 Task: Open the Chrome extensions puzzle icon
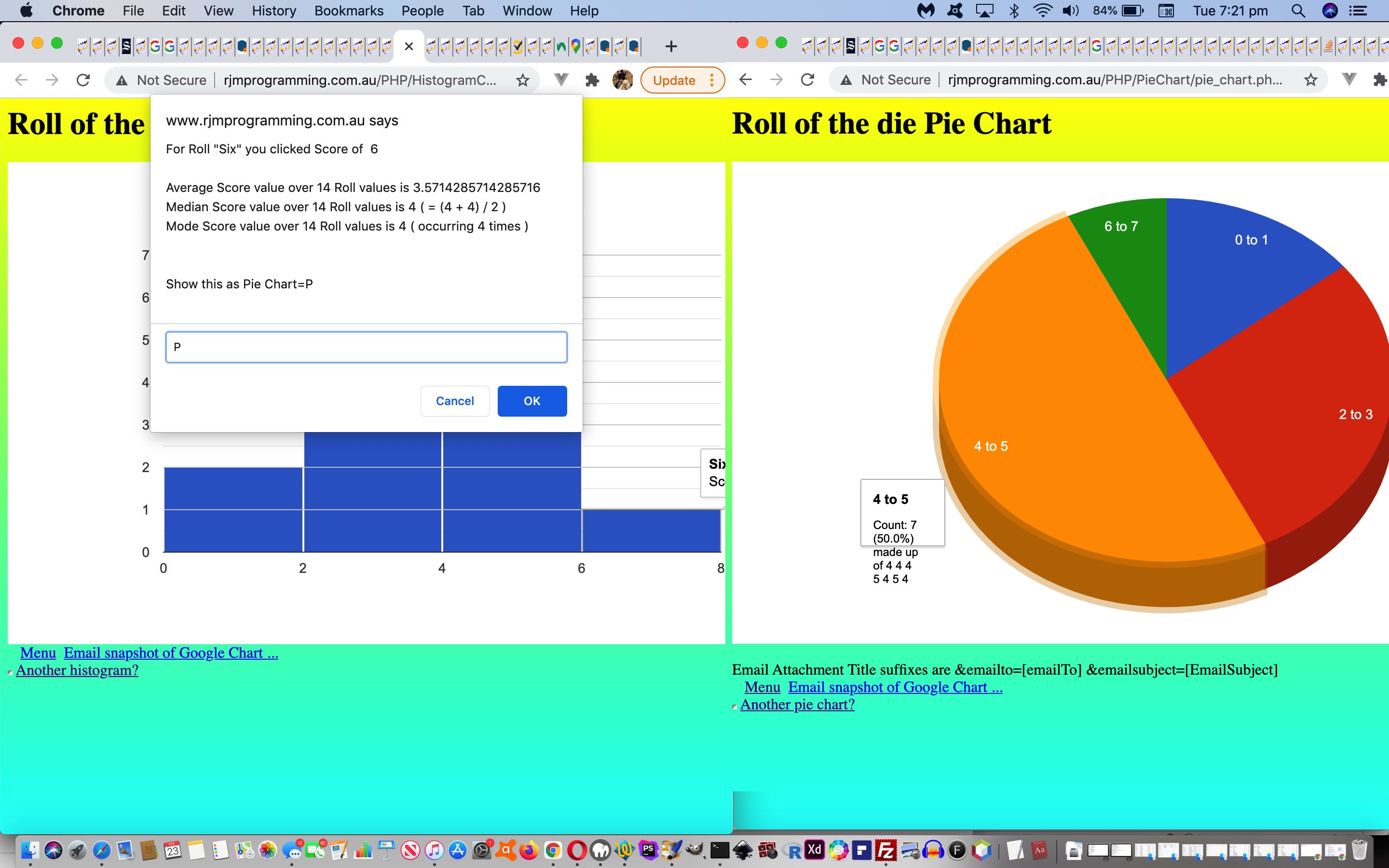[592, 80]
